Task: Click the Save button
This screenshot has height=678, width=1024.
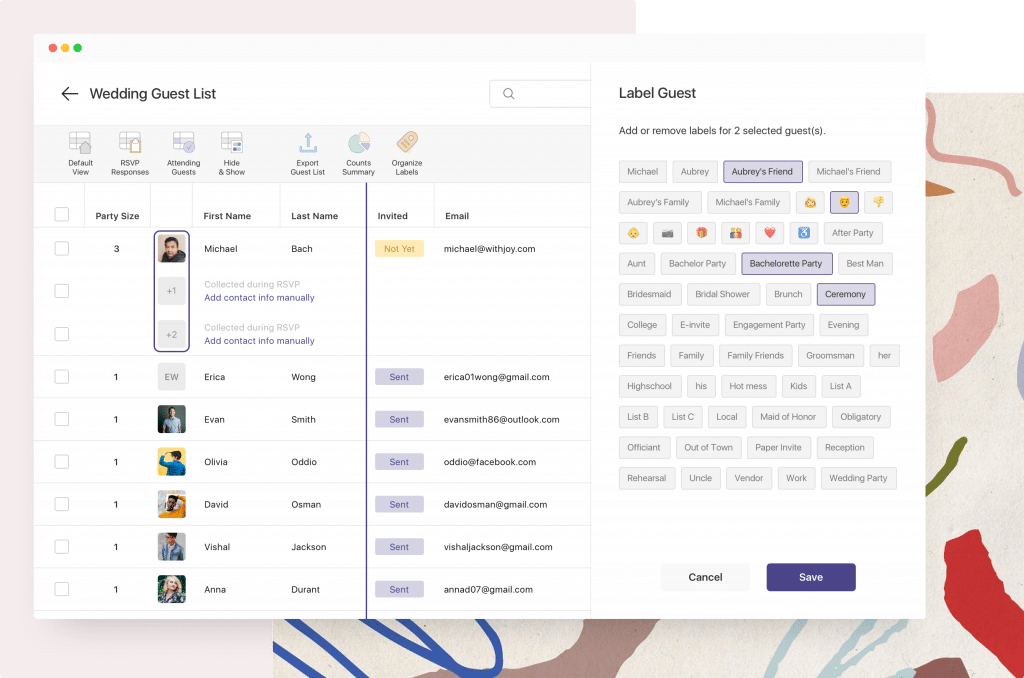Action: [810, 577]
